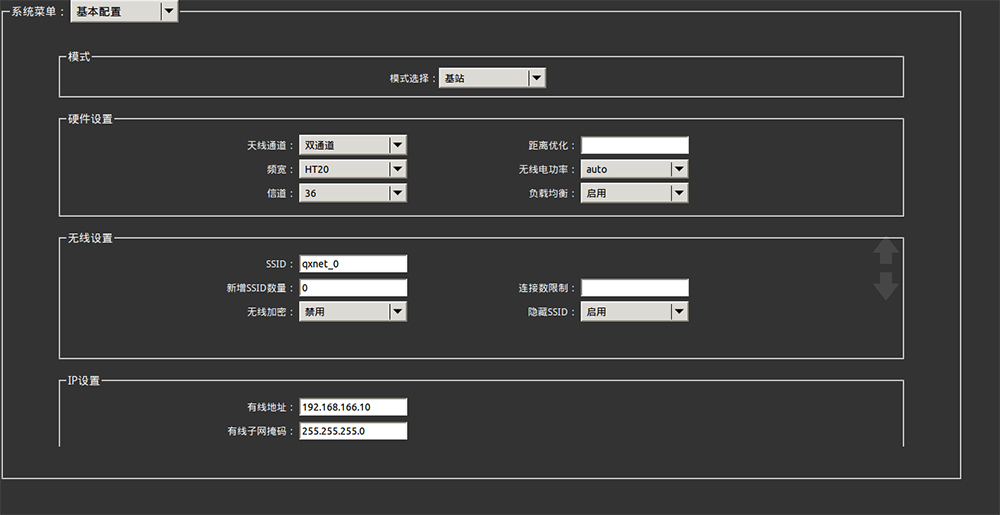
Task: Click the down arrow icon in 无线设置
Action: (885, 286)
